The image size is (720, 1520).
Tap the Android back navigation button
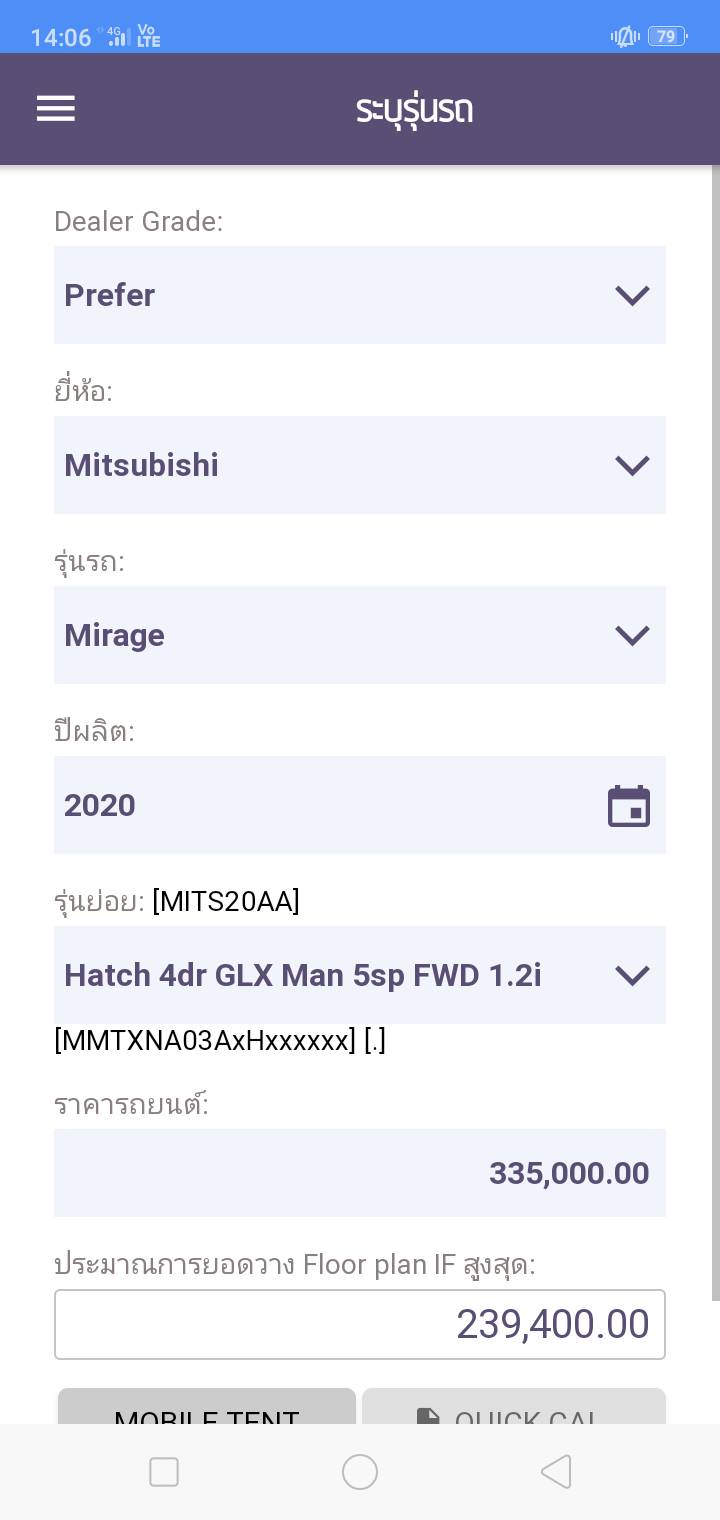click(556, 1472)
